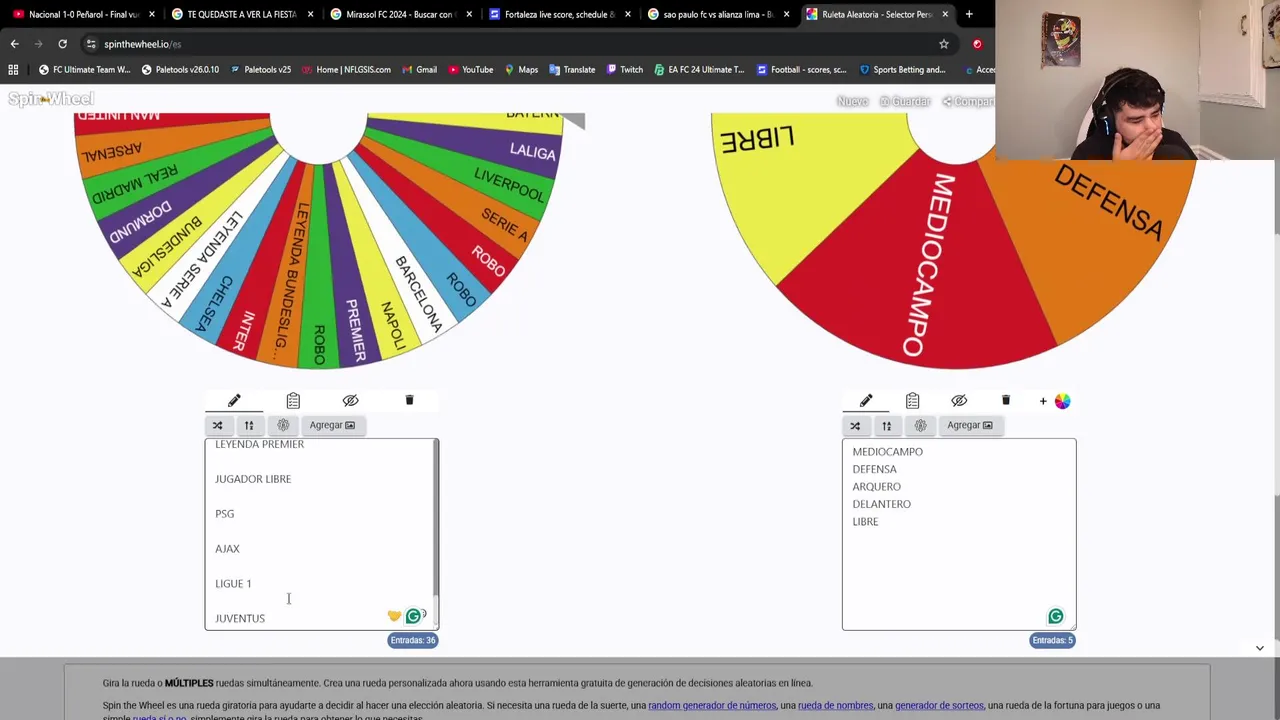Bookmark this page with star icon
The width and height of the screenshot is (1280, 720).
coord(943,44)
